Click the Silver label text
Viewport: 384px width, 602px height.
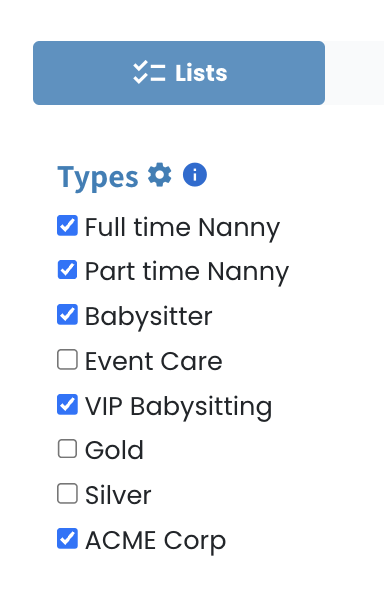[118, 495]
